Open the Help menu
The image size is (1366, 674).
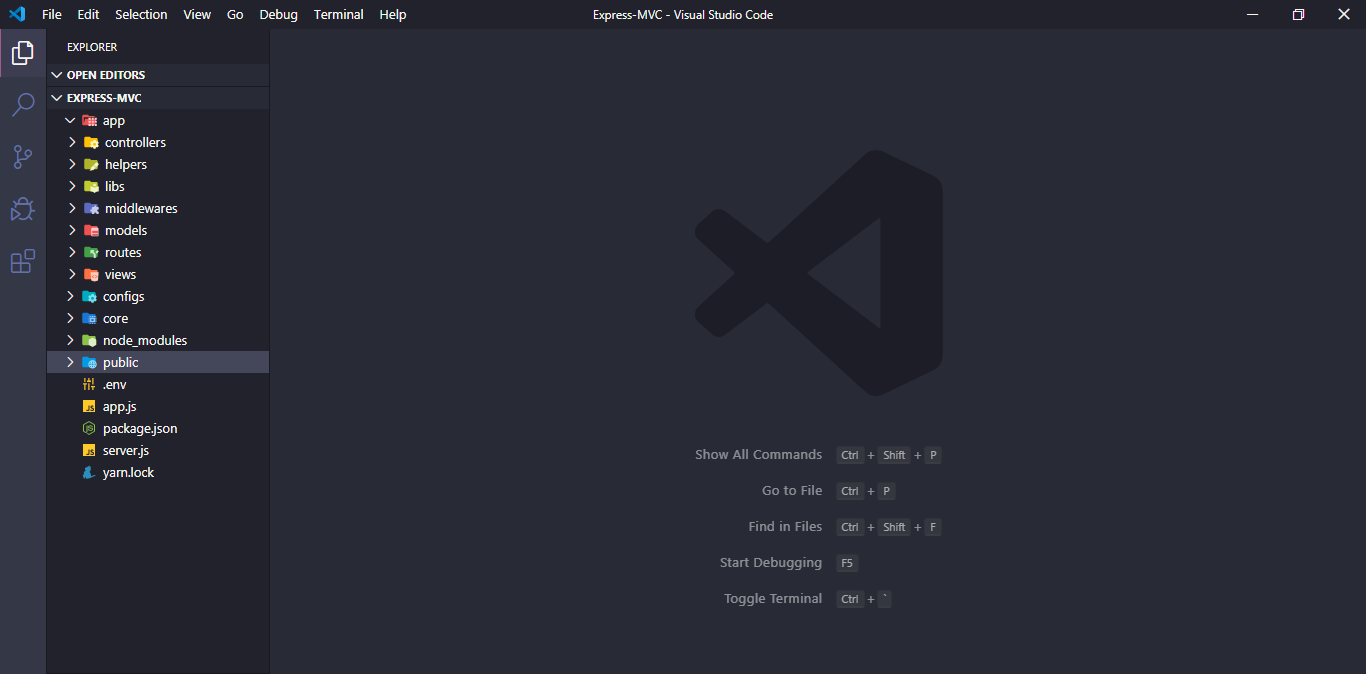393,14
